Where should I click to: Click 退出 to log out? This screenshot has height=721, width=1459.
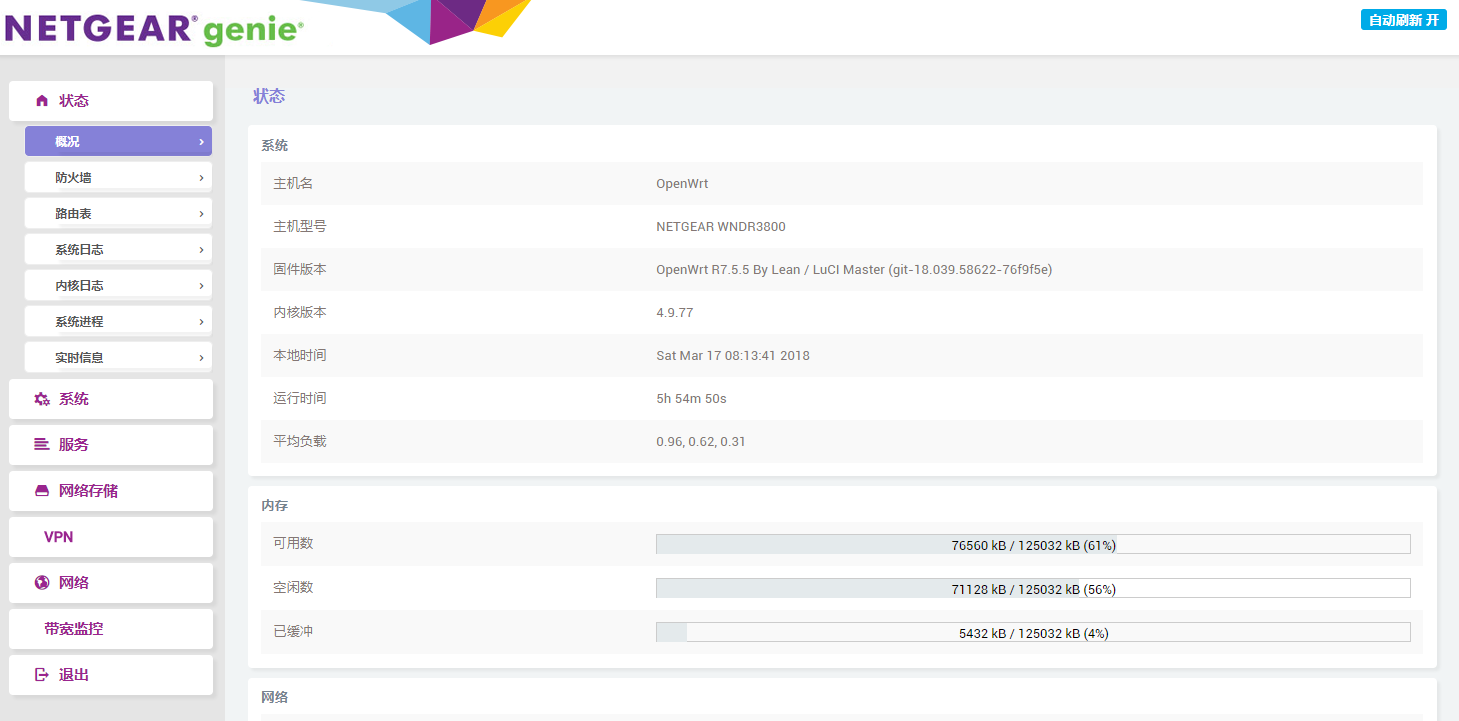(111, 675)
